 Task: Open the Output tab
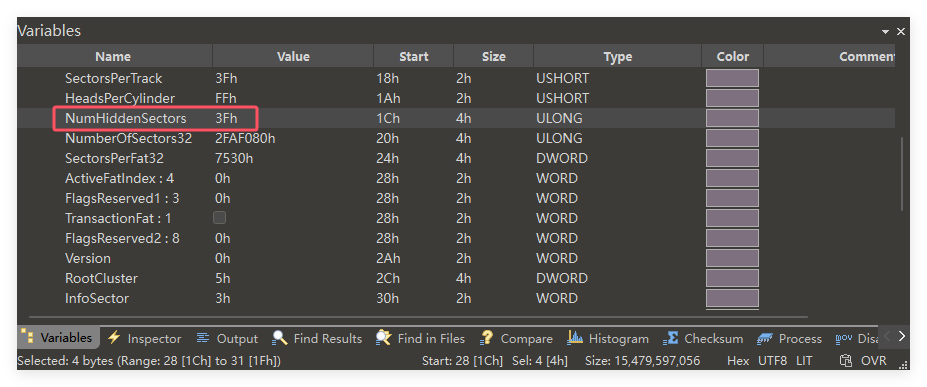tap(227, 338)
